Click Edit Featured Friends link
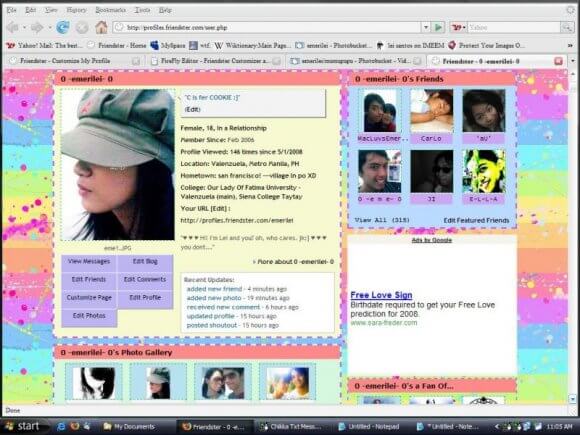Screen dimensions: 580x435 click(476, 220)
